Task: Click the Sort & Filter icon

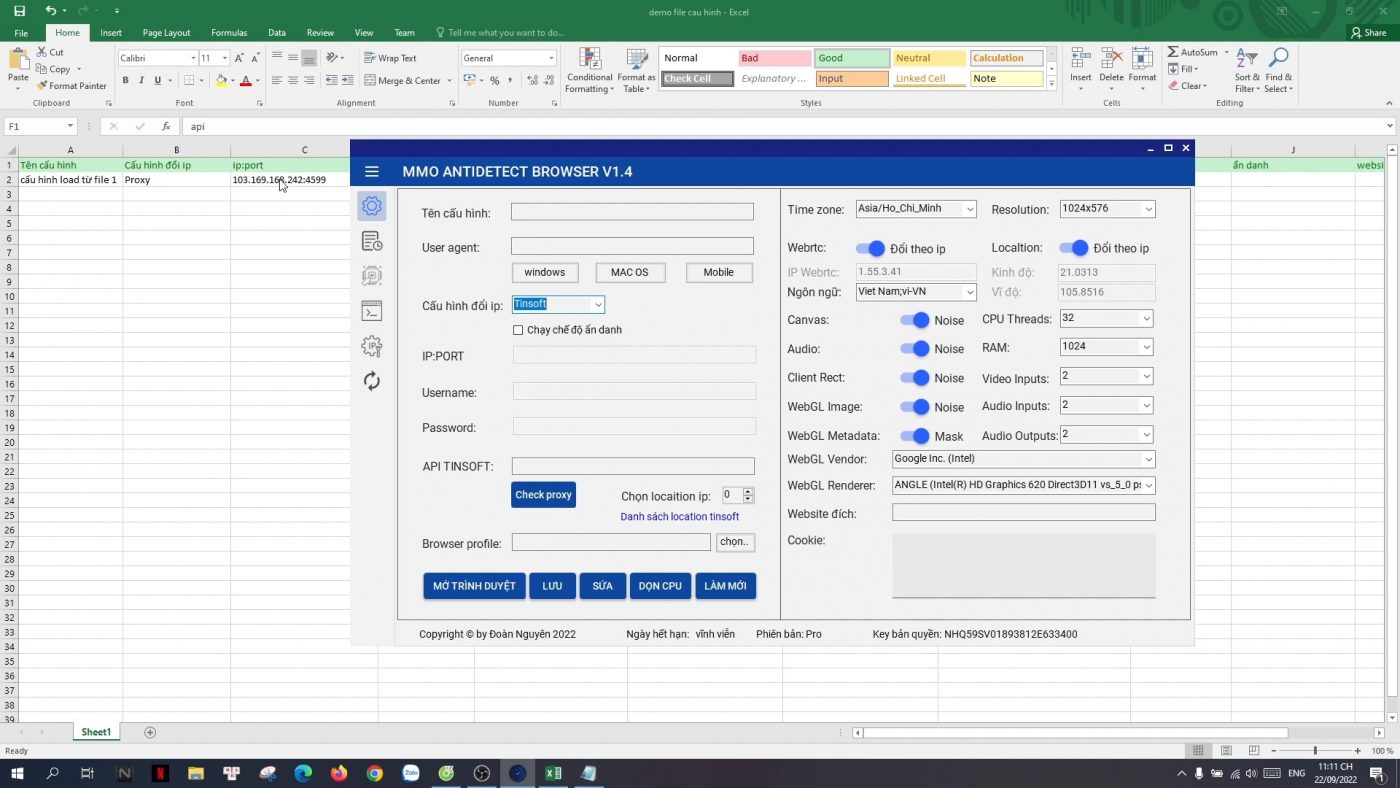Action: 1247,60
